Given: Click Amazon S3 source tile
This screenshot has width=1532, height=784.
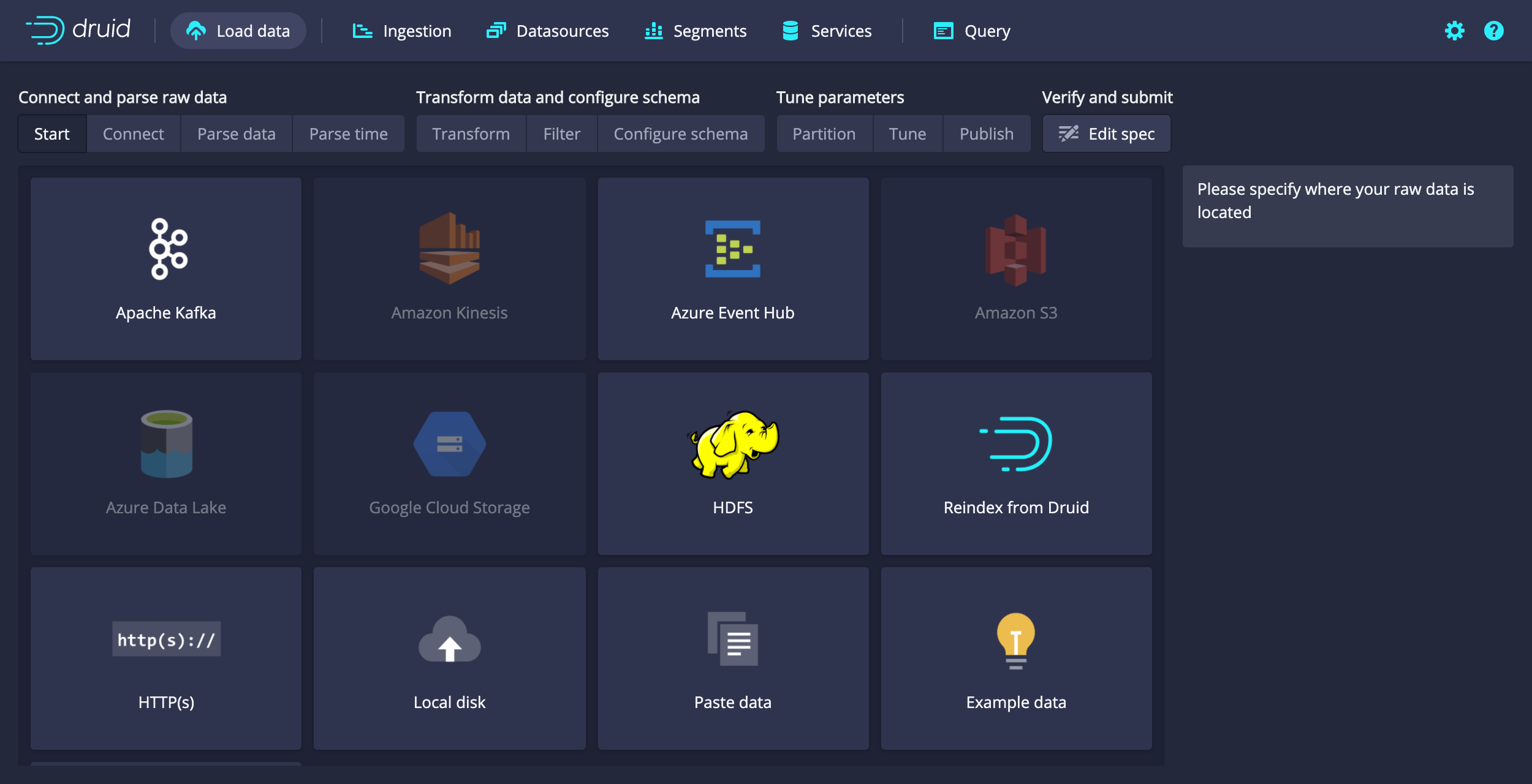Looking at the screenshot, I should point(1016,269).
